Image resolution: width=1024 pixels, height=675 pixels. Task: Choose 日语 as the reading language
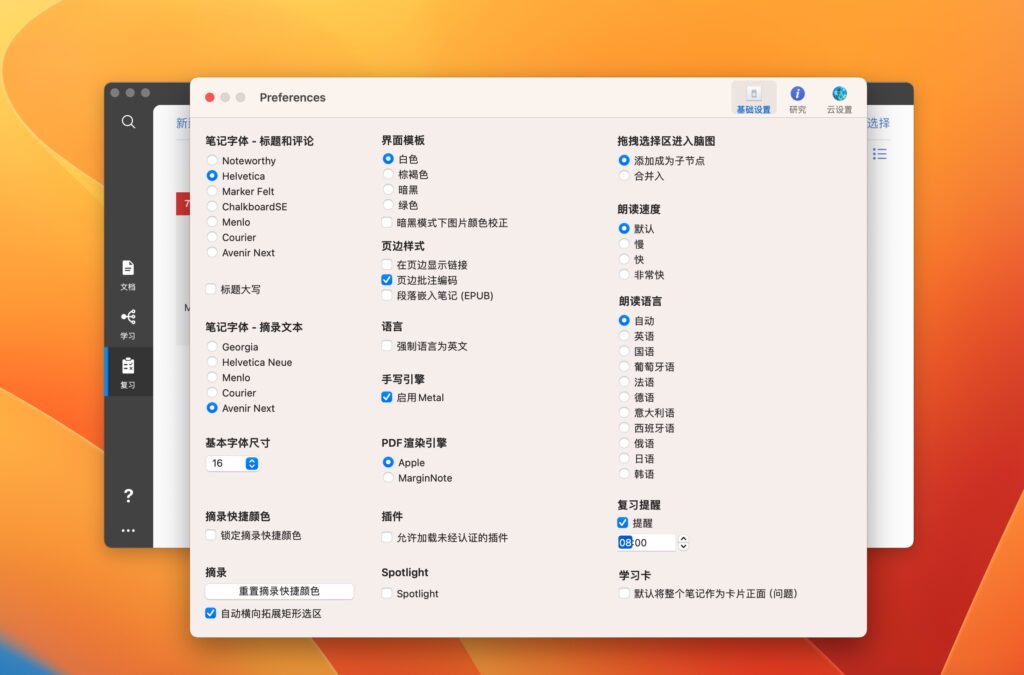click(624, 458)
